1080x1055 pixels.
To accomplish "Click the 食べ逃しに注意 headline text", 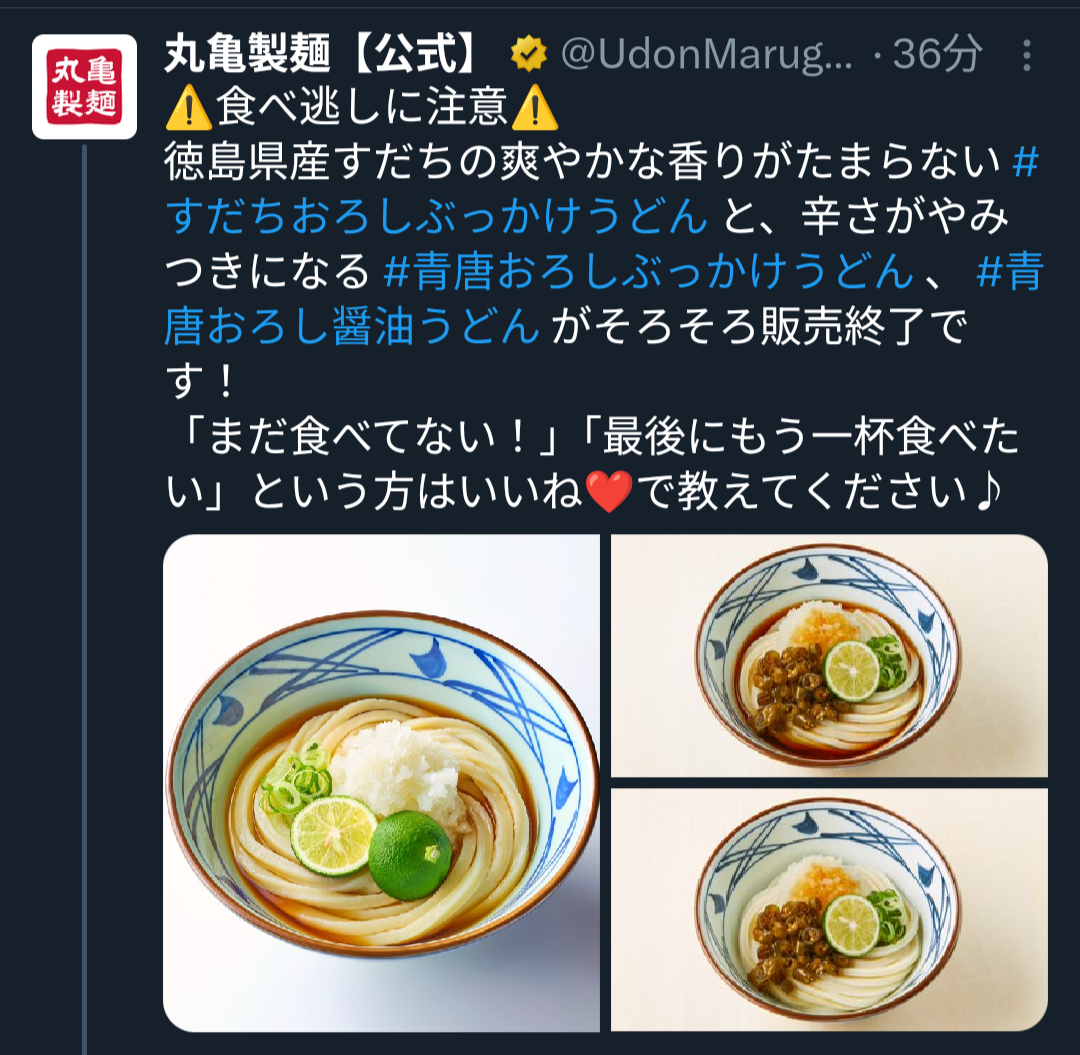I will (362, 107).
